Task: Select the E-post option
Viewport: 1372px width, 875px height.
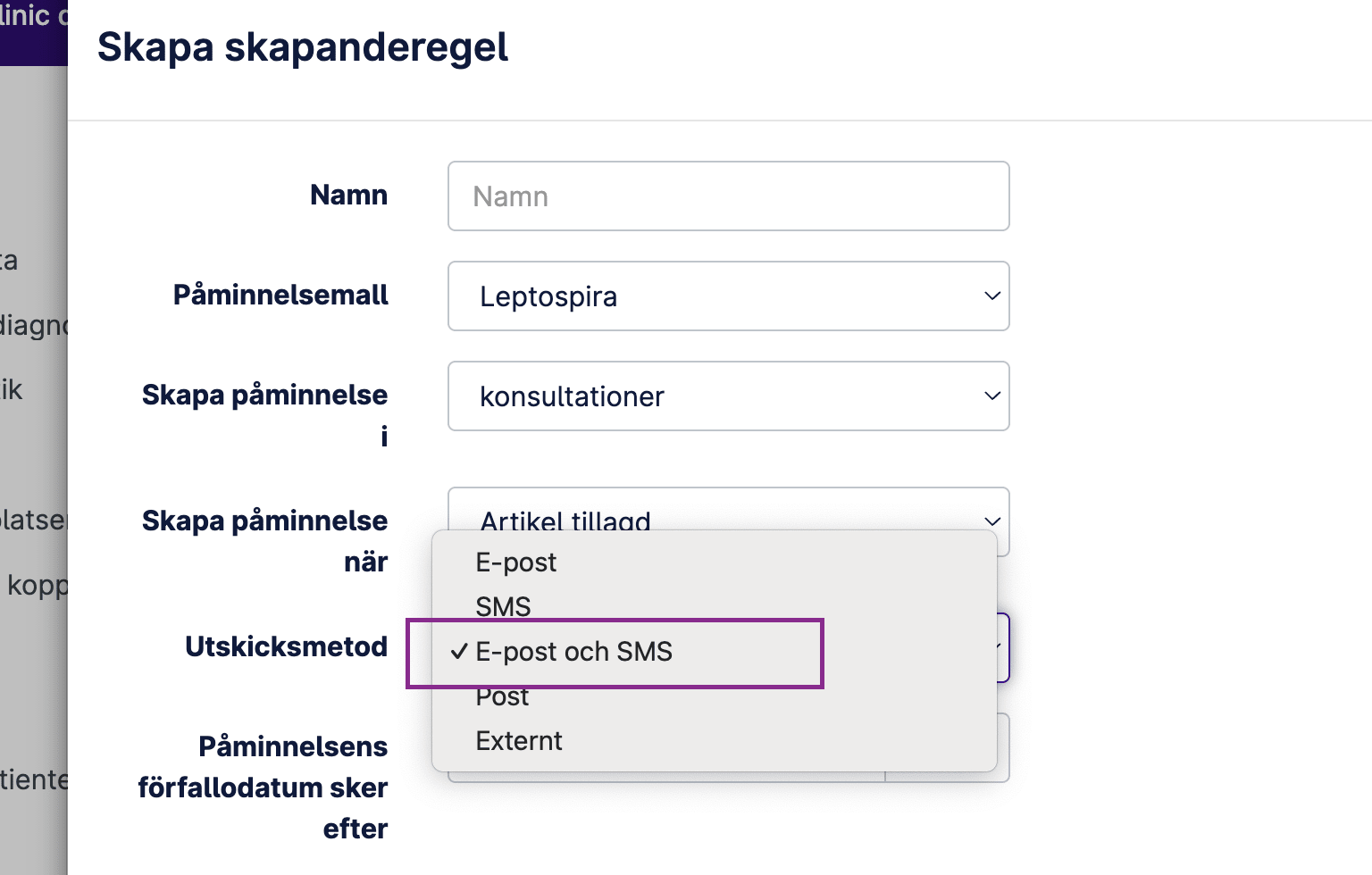Action: coord(516,562)
